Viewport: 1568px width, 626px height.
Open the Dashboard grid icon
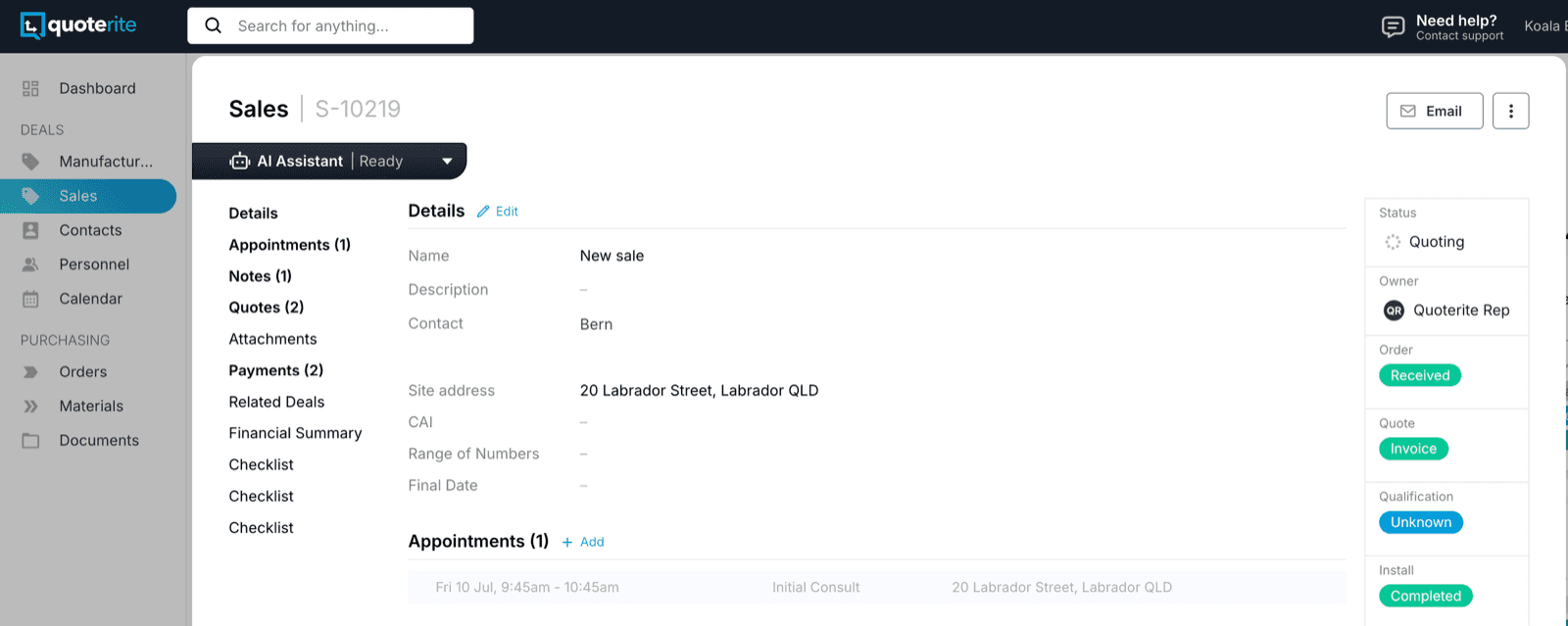click(30, 88)
